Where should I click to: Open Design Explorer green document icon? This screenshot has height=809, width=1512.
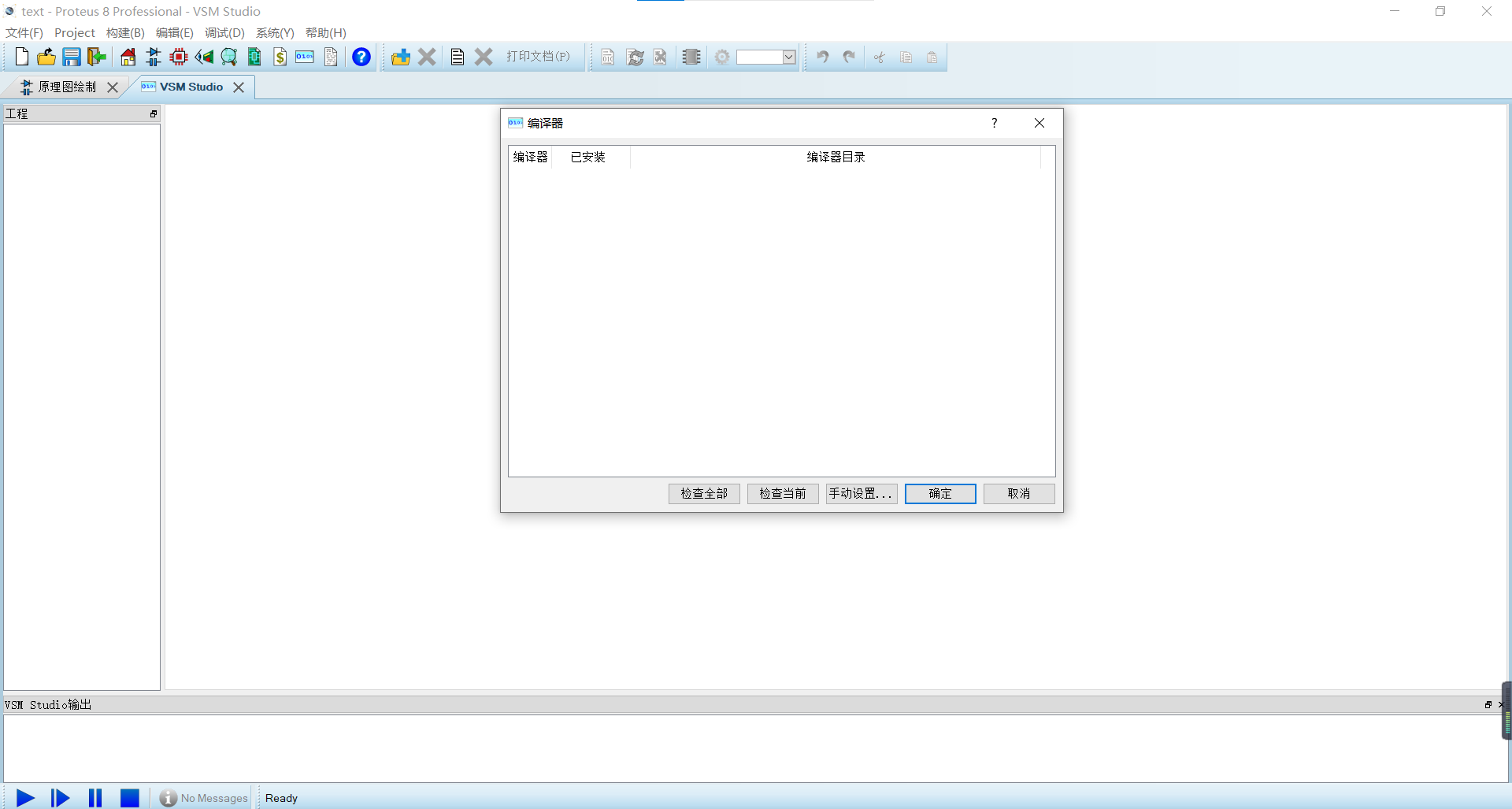(254, 57)
